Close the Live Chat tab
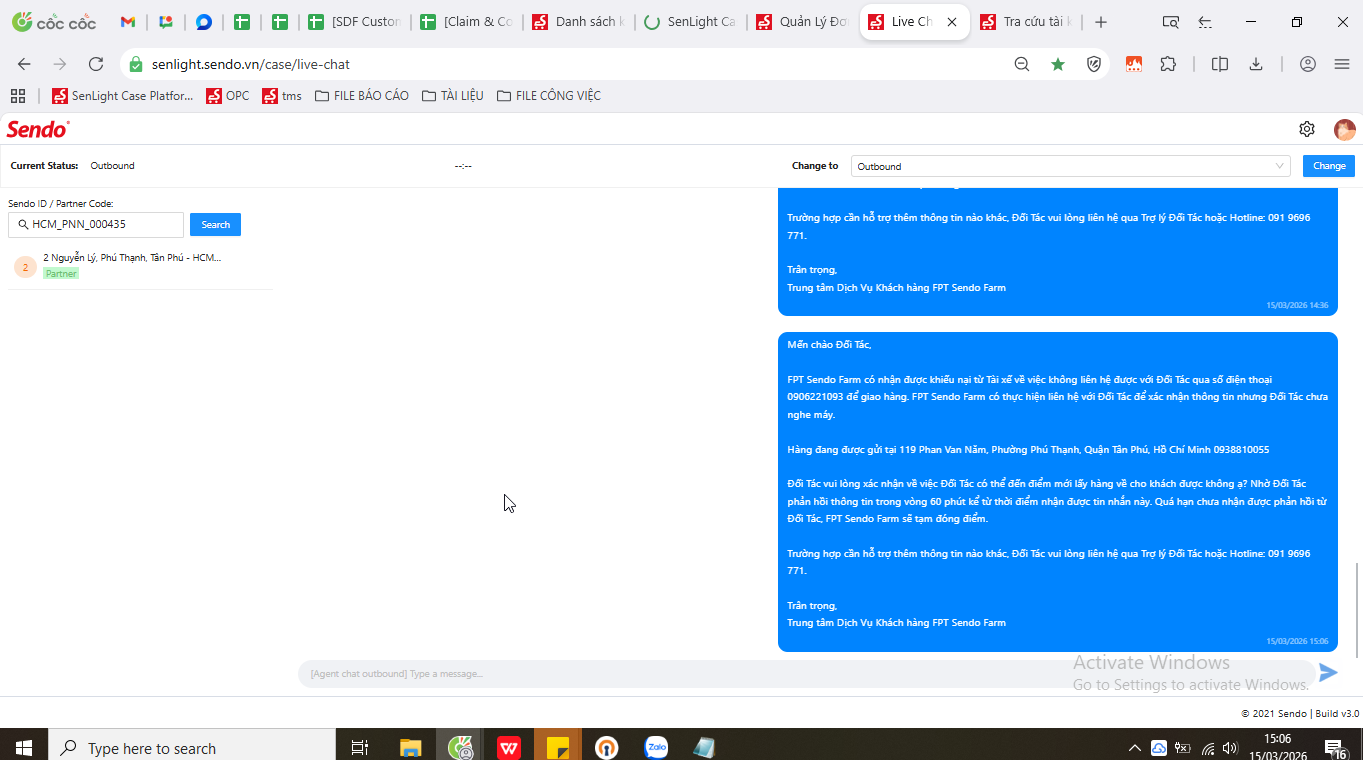The width and height of the screenshot is (1363, 760). 951,22
